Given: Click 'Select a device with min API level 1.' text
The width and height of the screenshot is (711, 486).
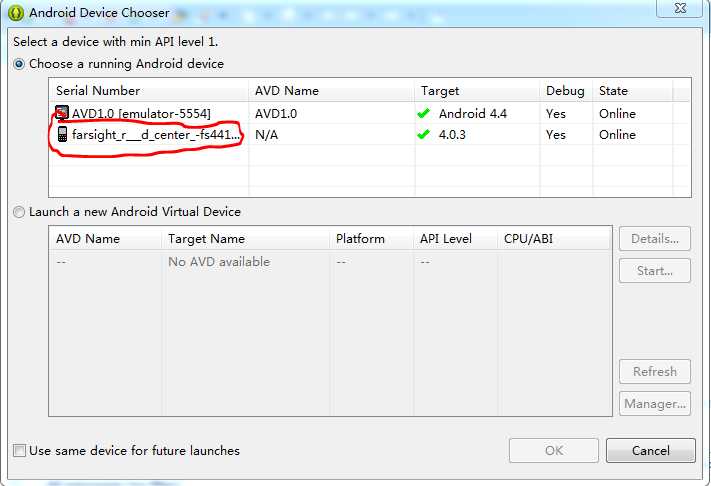Looking at the screenshot, I should [x=116, y=42].
